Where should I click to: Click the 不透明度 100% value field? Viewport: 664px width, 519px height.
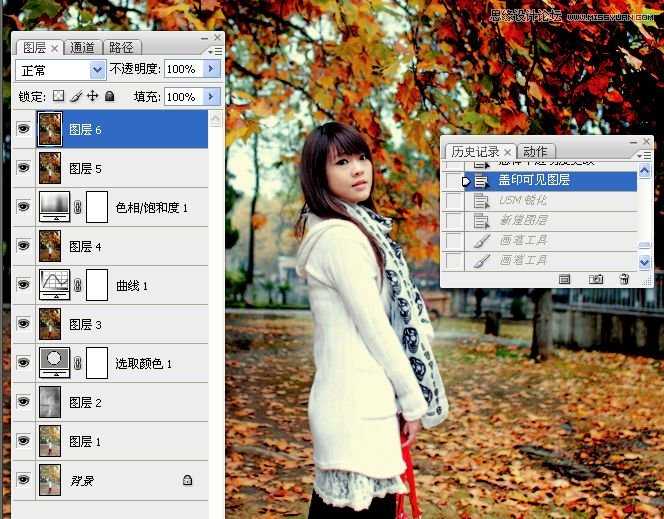184,69
